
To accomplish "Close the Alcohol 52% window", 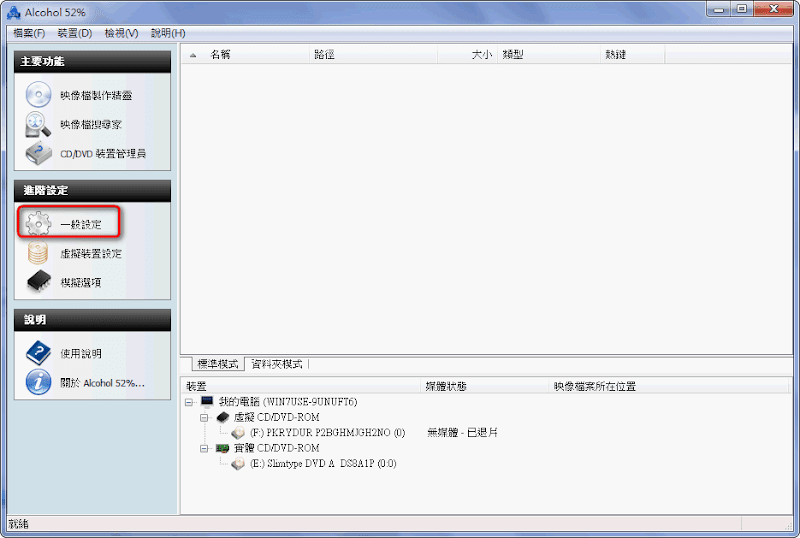I will click(x=773, y=9).
